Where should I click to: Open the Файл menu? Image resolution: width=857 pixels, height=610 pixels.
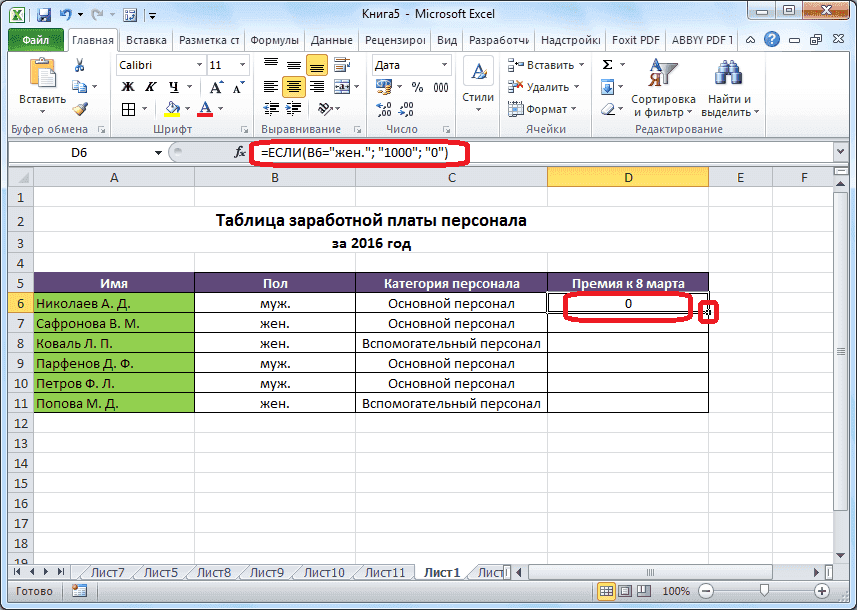pos(33,40)
